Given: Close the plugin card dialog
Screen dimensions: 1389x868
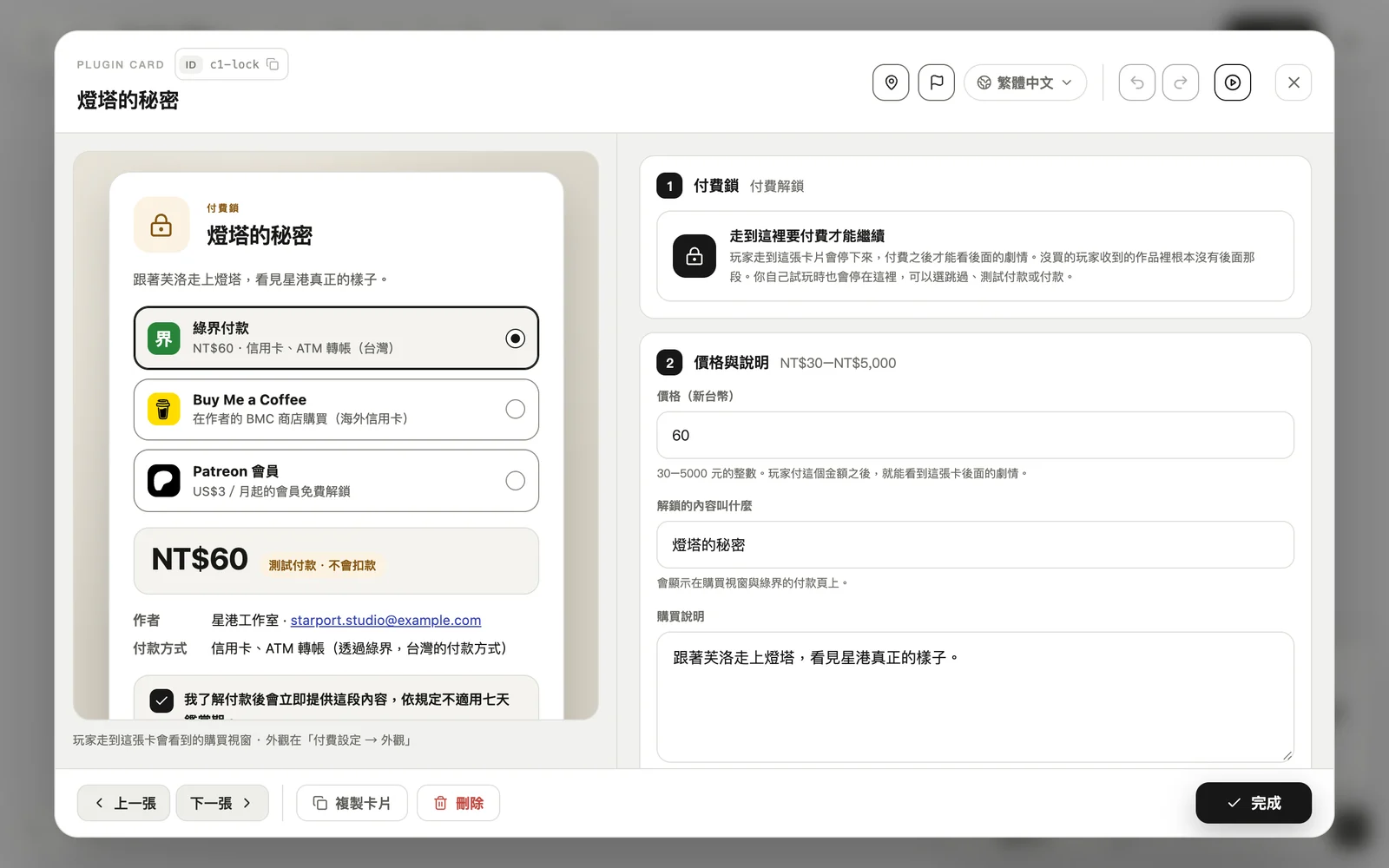Looking at the screenshot, I should [1294, 82].
